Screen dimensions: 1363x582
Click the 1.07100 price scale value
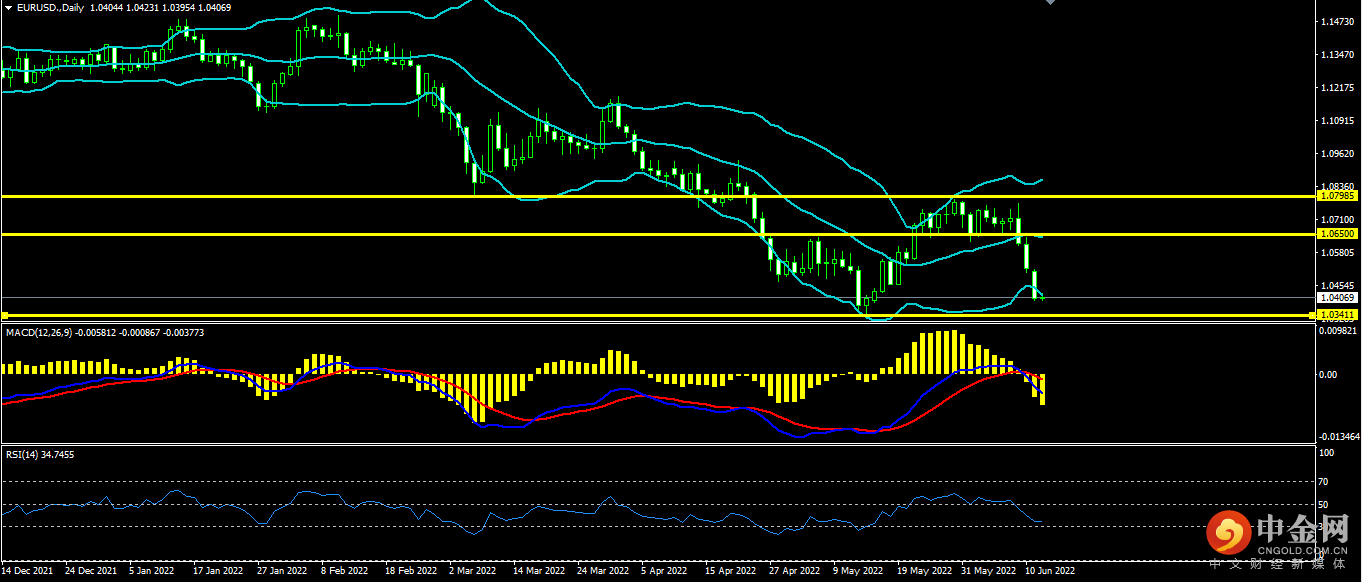click(1339, 220)
